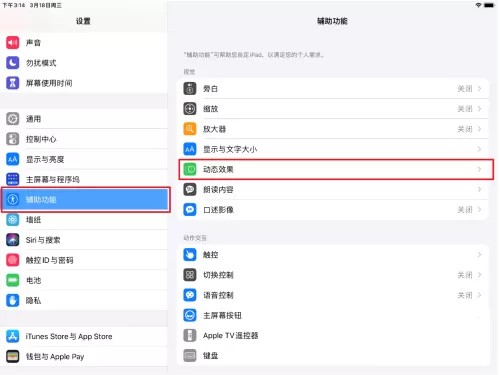Viewport: 500px width, 375px height.
Task: Tap the 通用 gear icon
Action: coord(13,119)
